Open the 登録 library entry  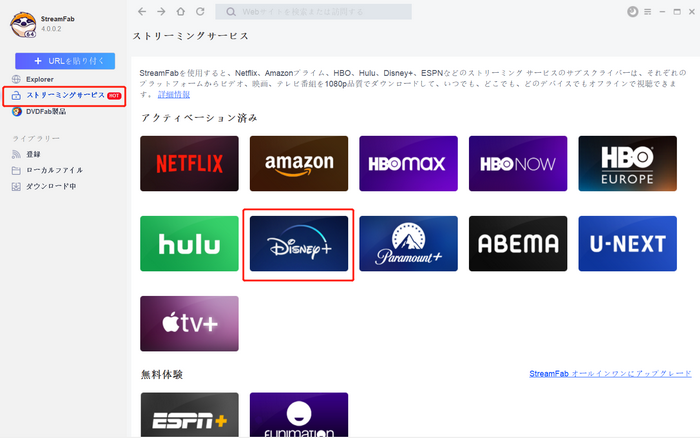tap(33, 154)
